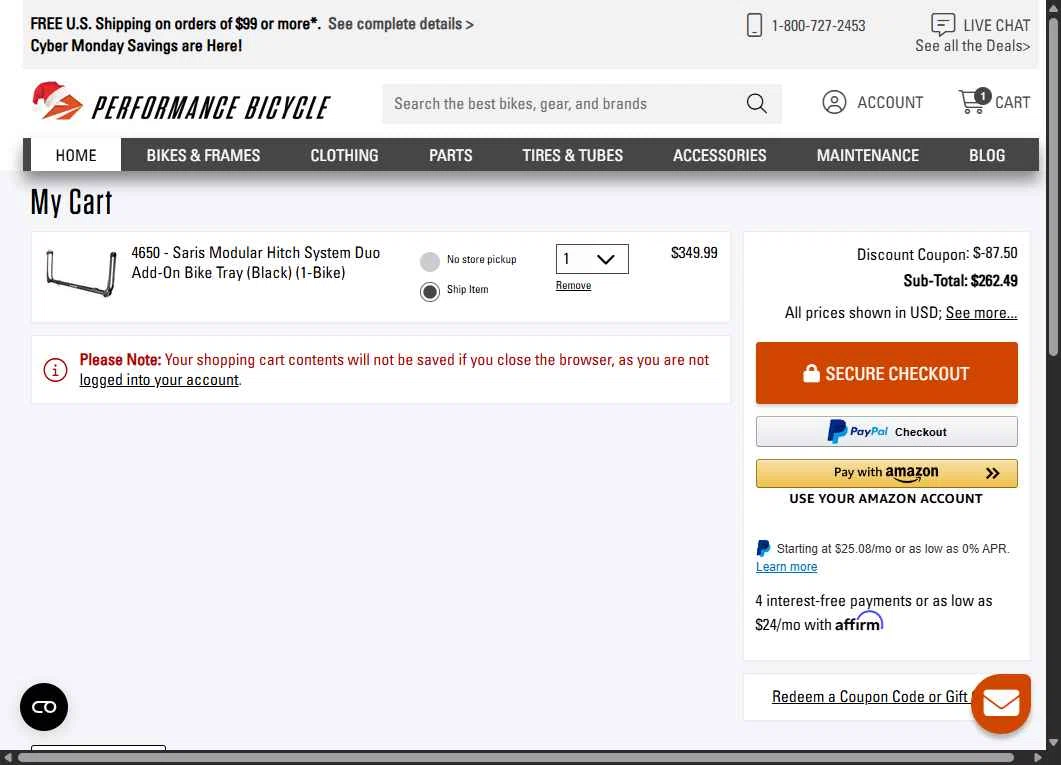
Task: Open Tires & Tubes menu
Action: click(x=572, y=155)
